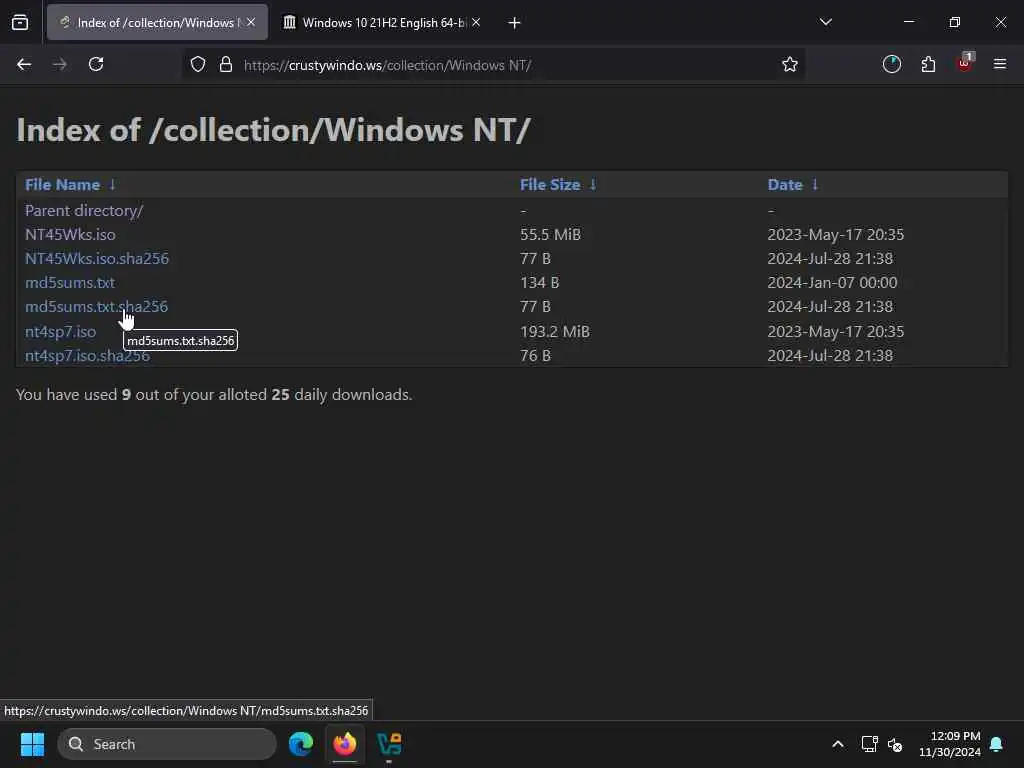Download the NT45Wks.iso file
This screenshot has height=768, width=1024.
[70, 234]
